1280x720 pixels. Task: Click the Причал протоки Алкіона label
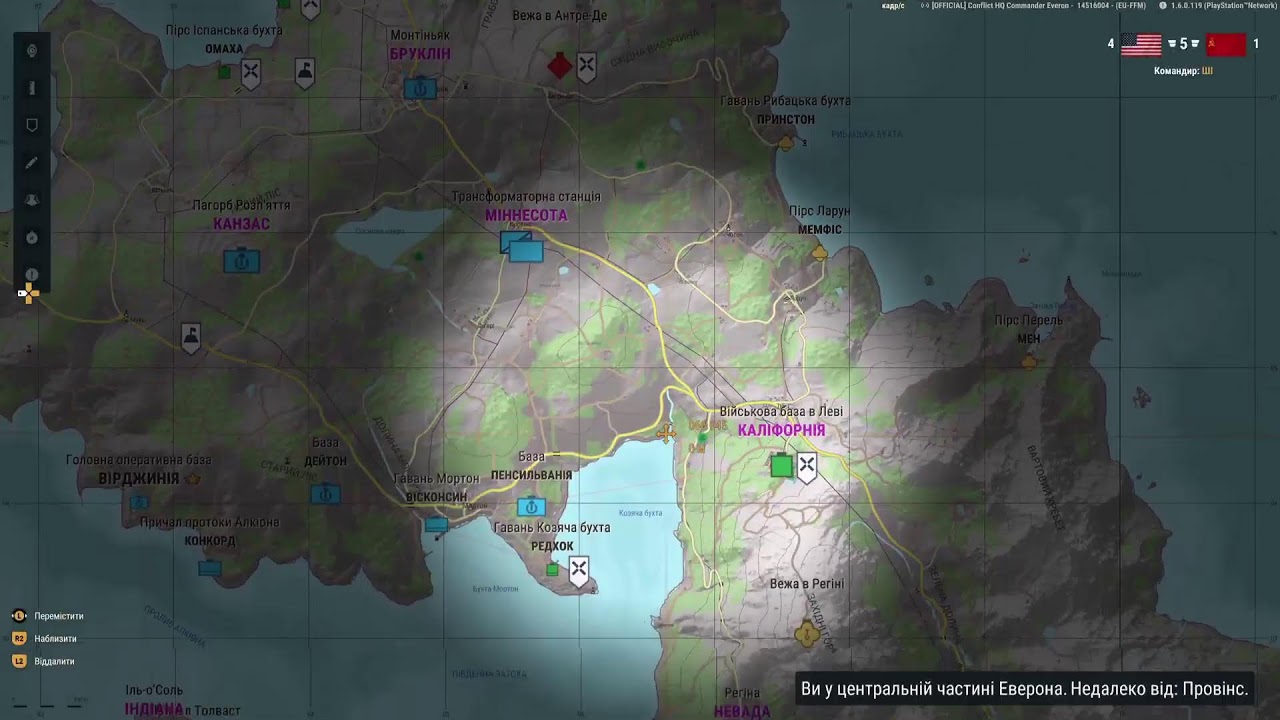tap(210, 522)
